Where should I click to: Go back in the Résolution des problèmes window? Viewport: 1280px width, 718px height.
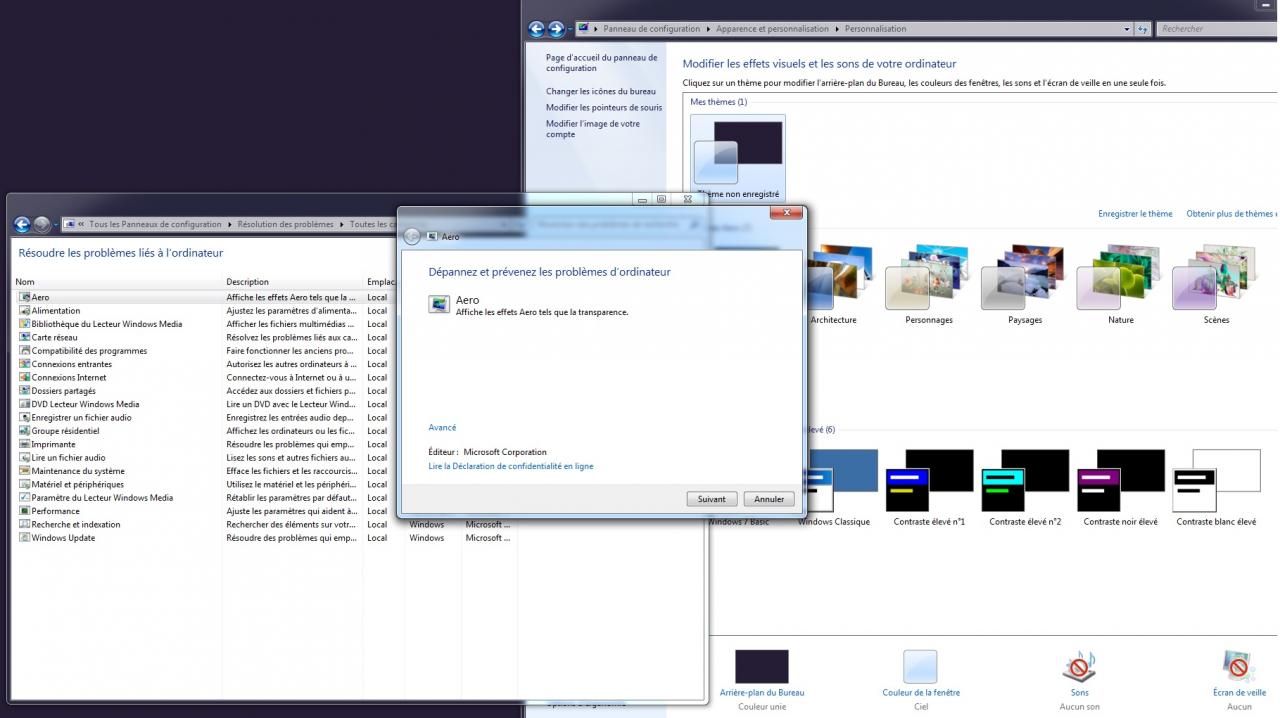point(22,224)
